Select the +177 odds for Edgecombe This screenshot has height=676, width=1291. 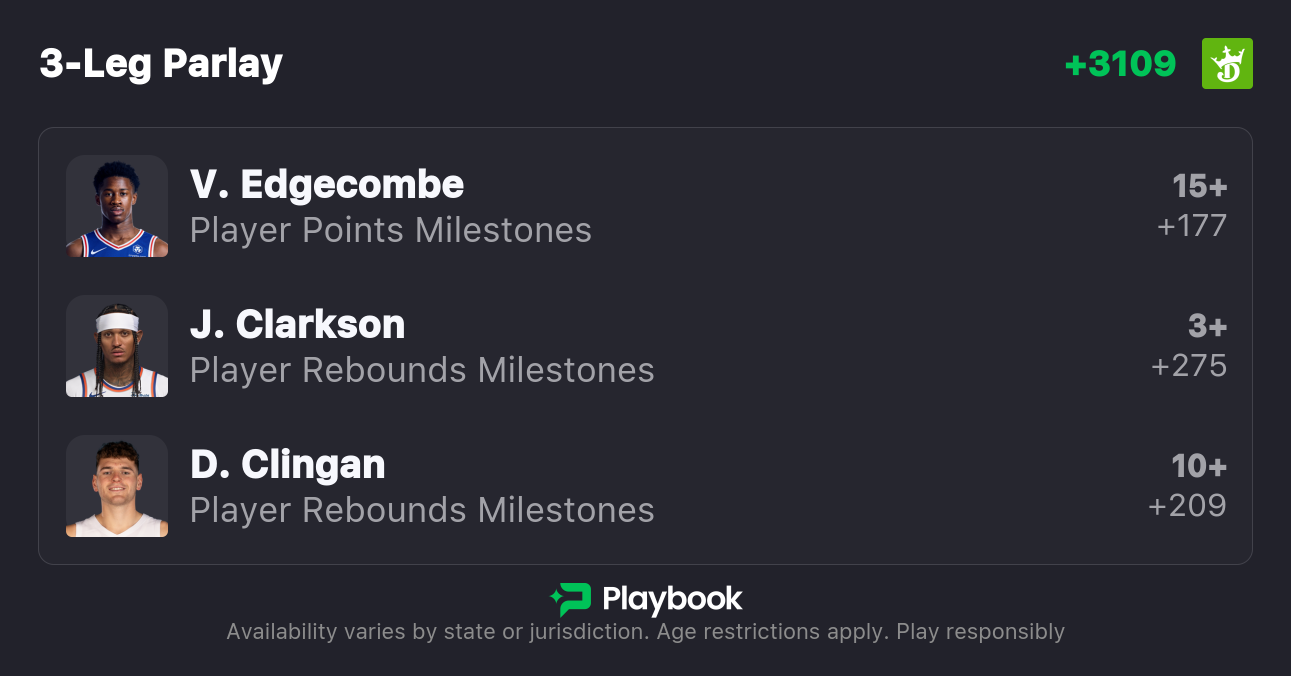click(x=1191, y=226)
